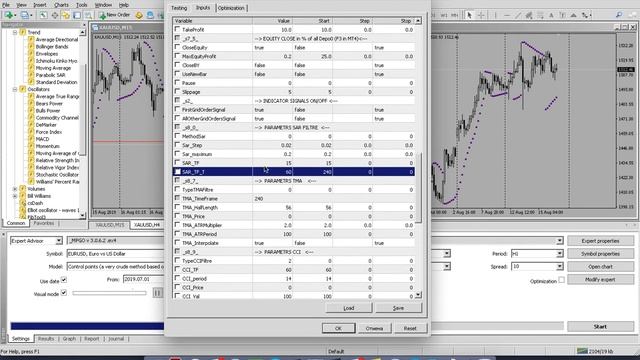The width and height of the screenshot is (640, 360).
Task: Toggle the Strategy Tester toolbar icon
Action: (88, 16)
